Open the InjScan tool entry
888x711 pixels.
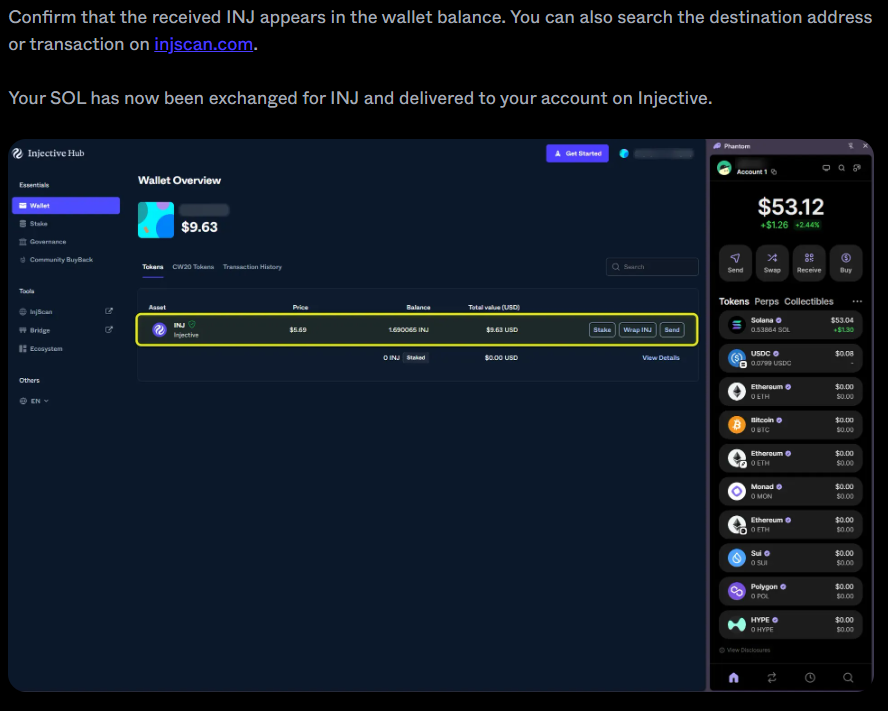click(36, 312)
